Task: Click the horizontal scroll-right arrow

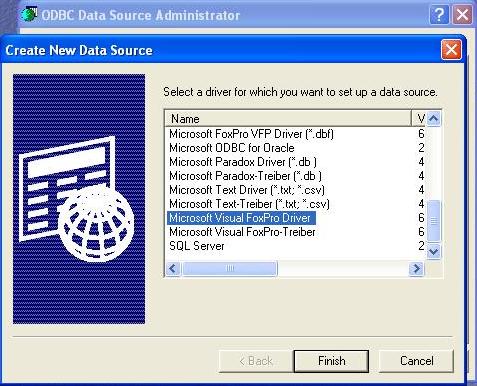Action: click(x=416, y=268)
